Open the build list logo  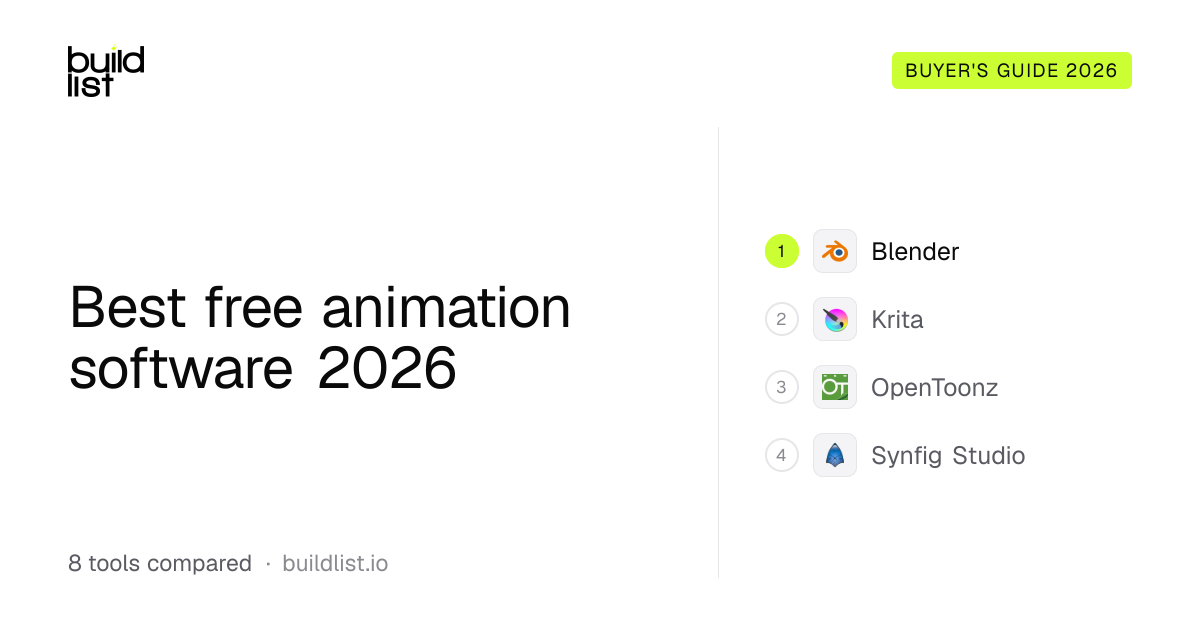106,71
